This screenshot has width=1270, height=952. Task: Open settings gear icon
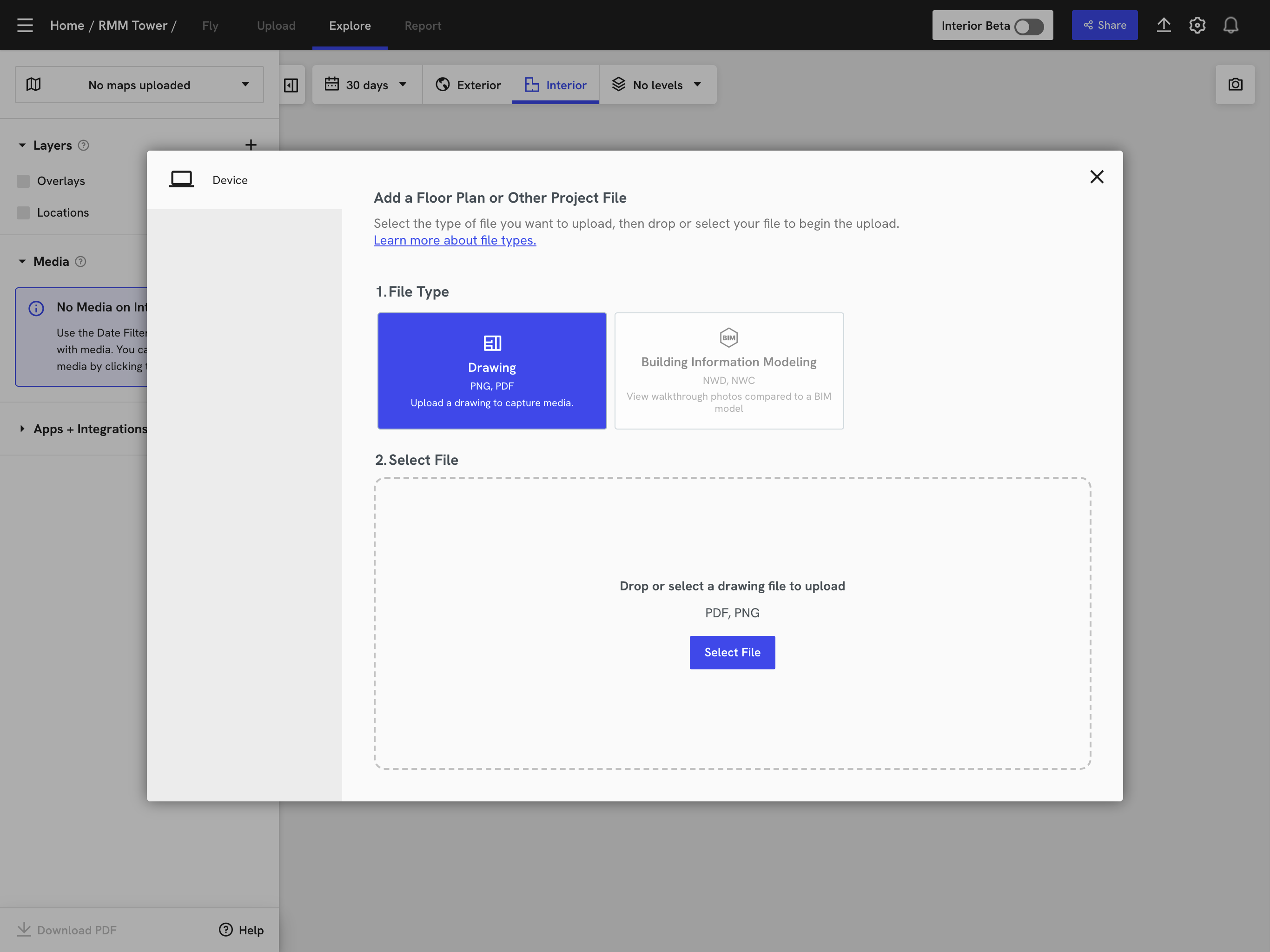(x=1197, y=25)
